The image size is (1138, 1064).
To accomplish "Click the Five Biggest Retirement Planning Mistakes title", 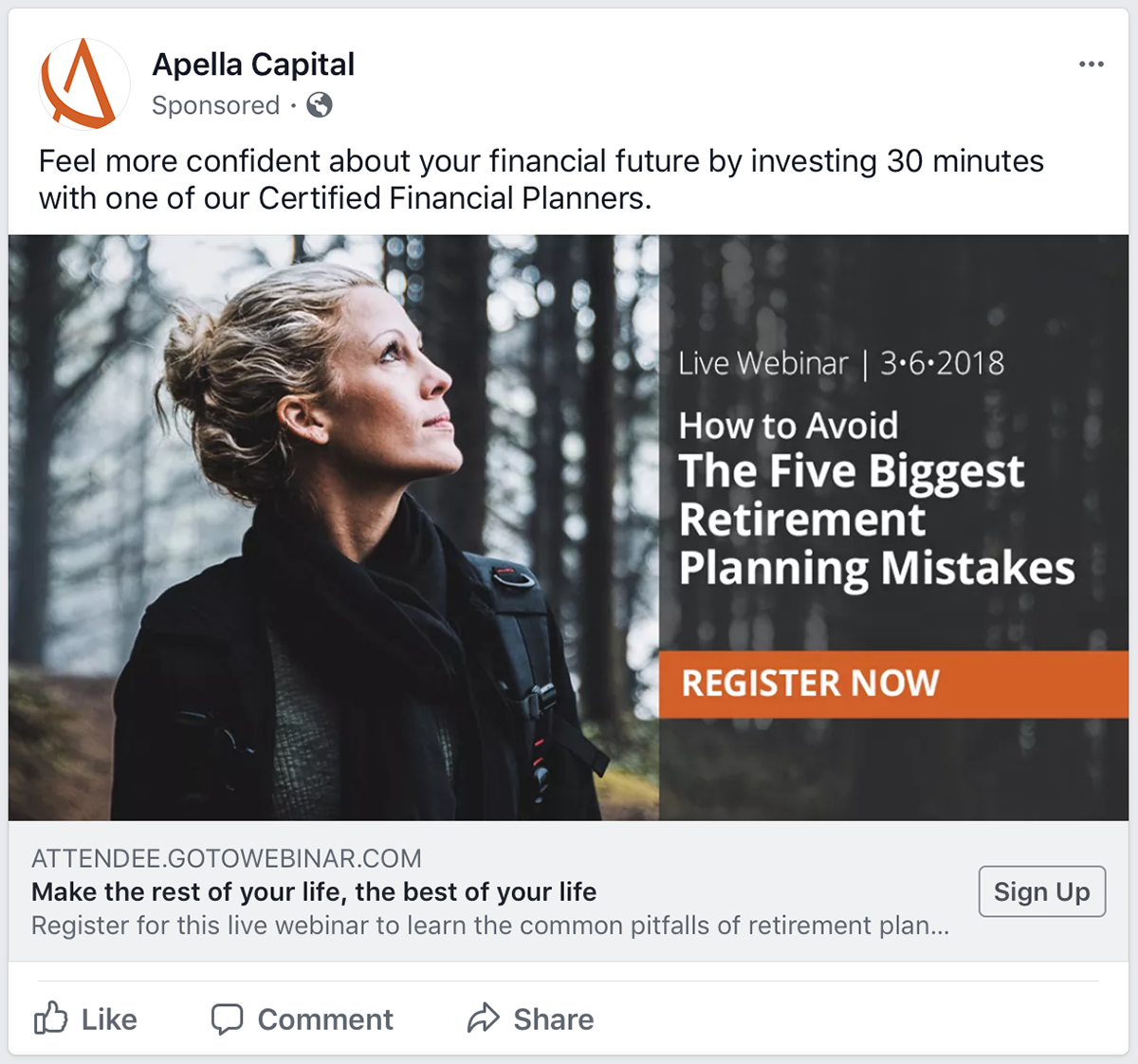I will point(876,519).
